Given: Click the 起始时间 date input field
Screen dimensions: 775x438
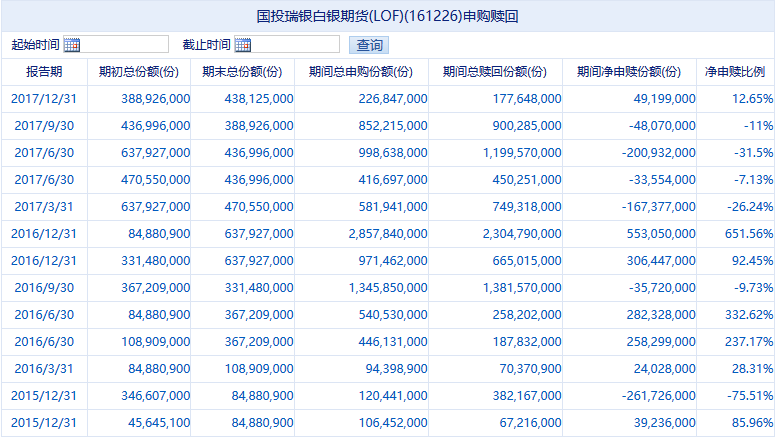Looking at the screenshot, I should coord(116,44).
